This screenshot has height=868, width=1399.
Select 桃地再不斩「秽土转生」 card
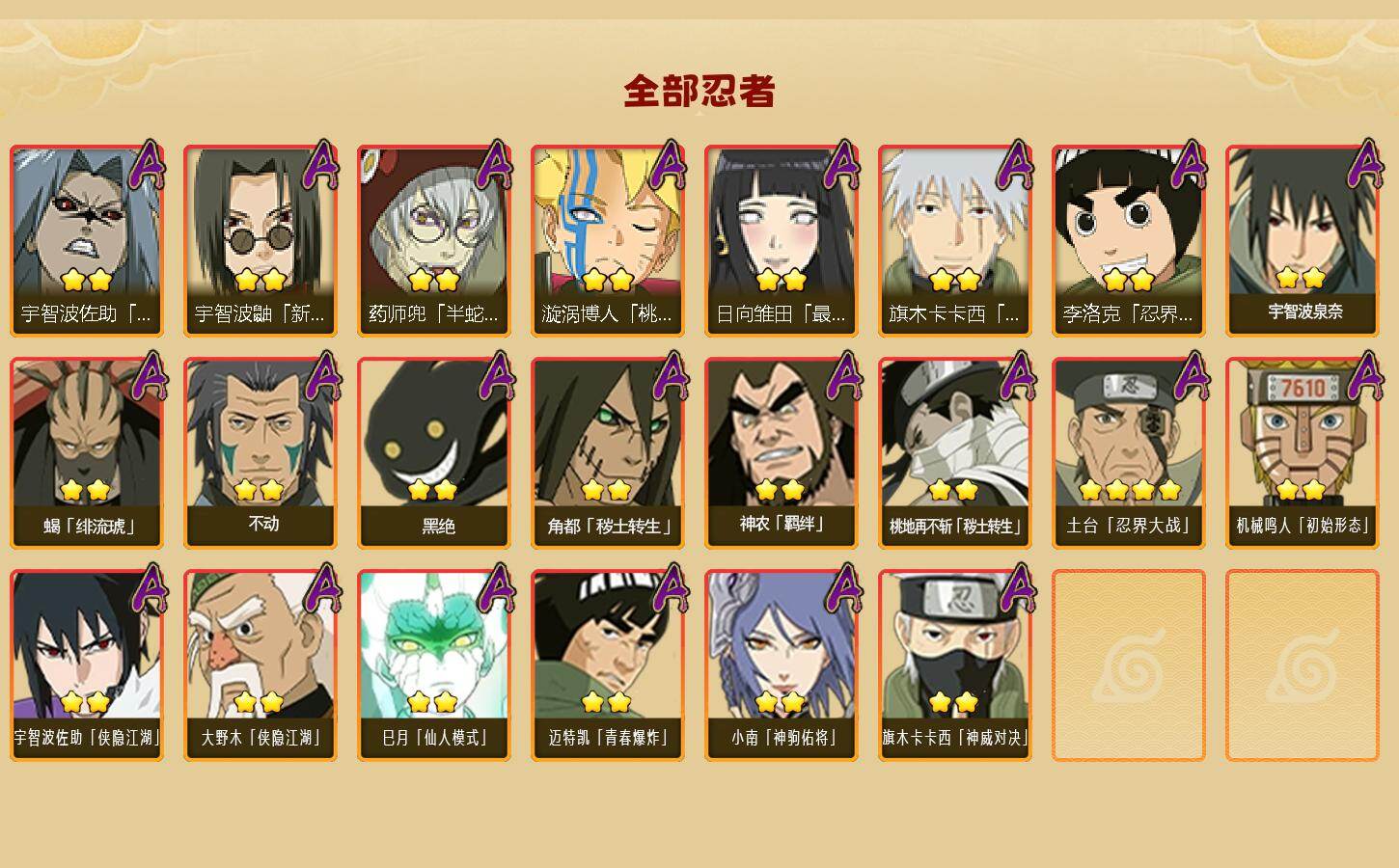954,452
